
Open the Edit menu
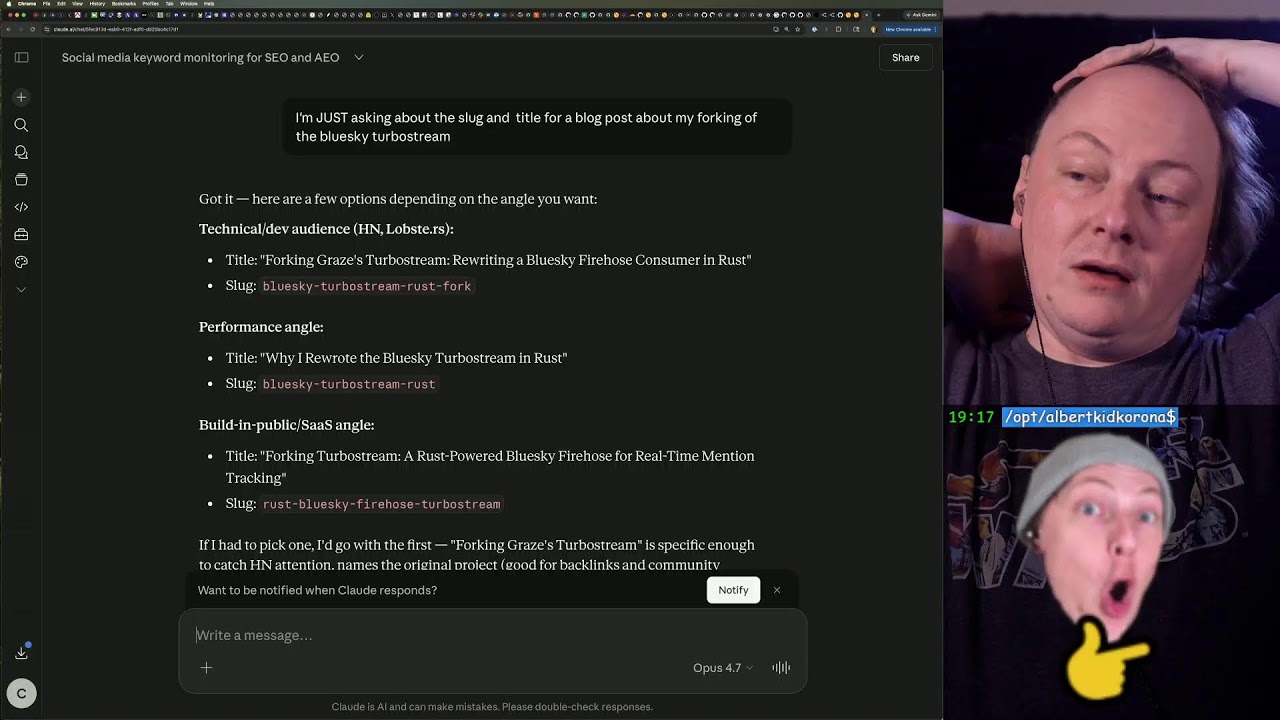coord(61,4)
